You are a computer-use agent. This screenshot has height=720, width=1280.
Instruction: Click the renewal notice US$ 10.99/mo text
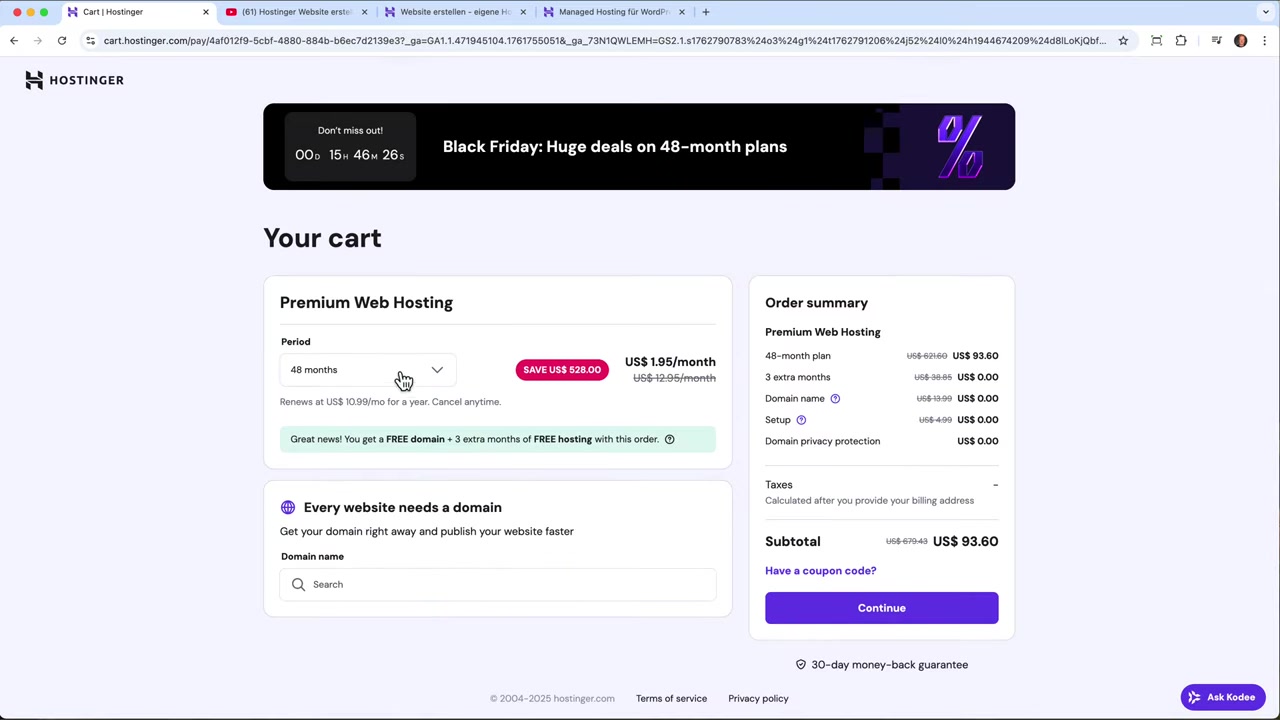tap(390, 402)
